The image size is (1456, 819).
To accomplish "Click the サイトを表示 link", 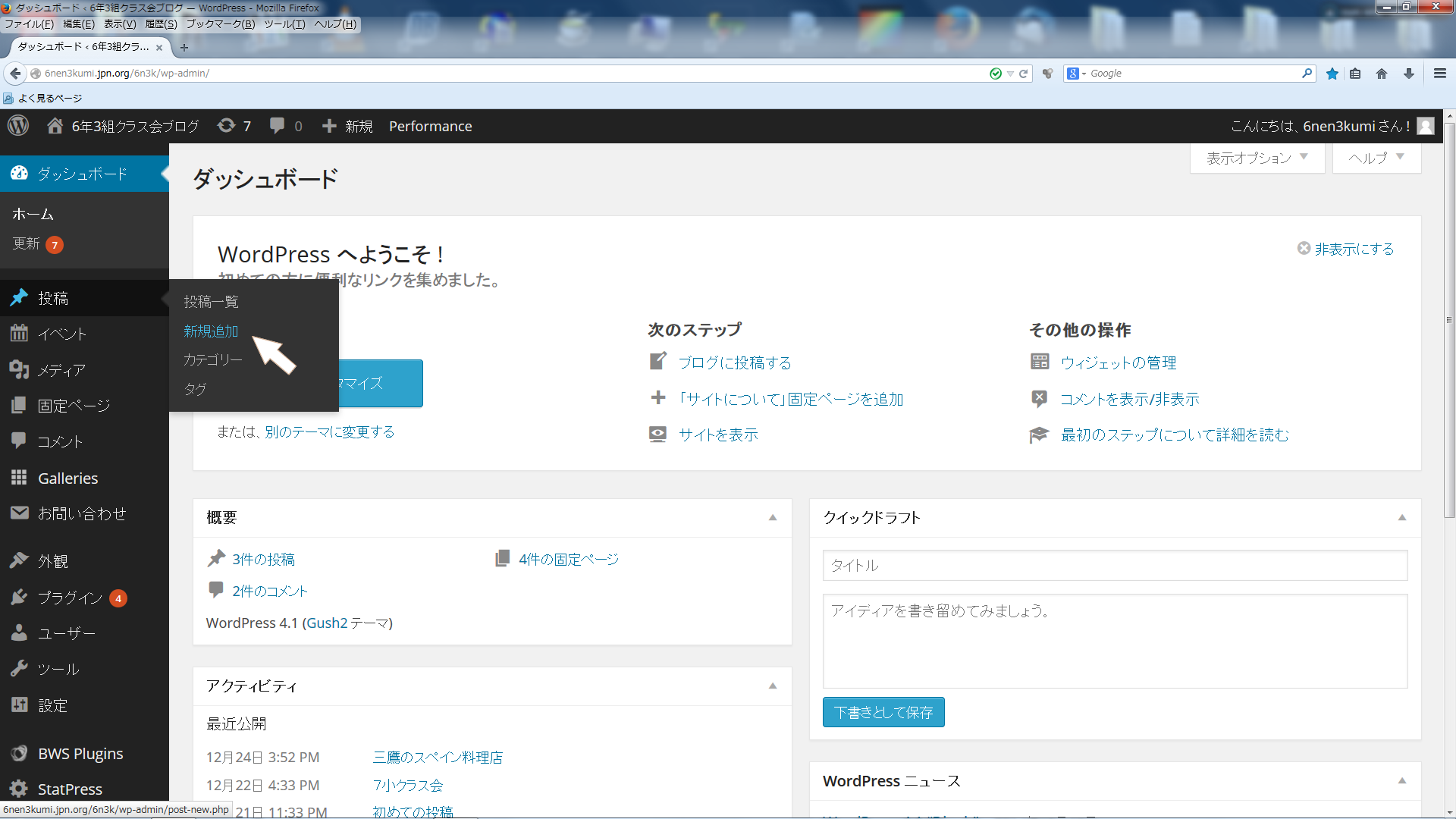I will point(718,435).
